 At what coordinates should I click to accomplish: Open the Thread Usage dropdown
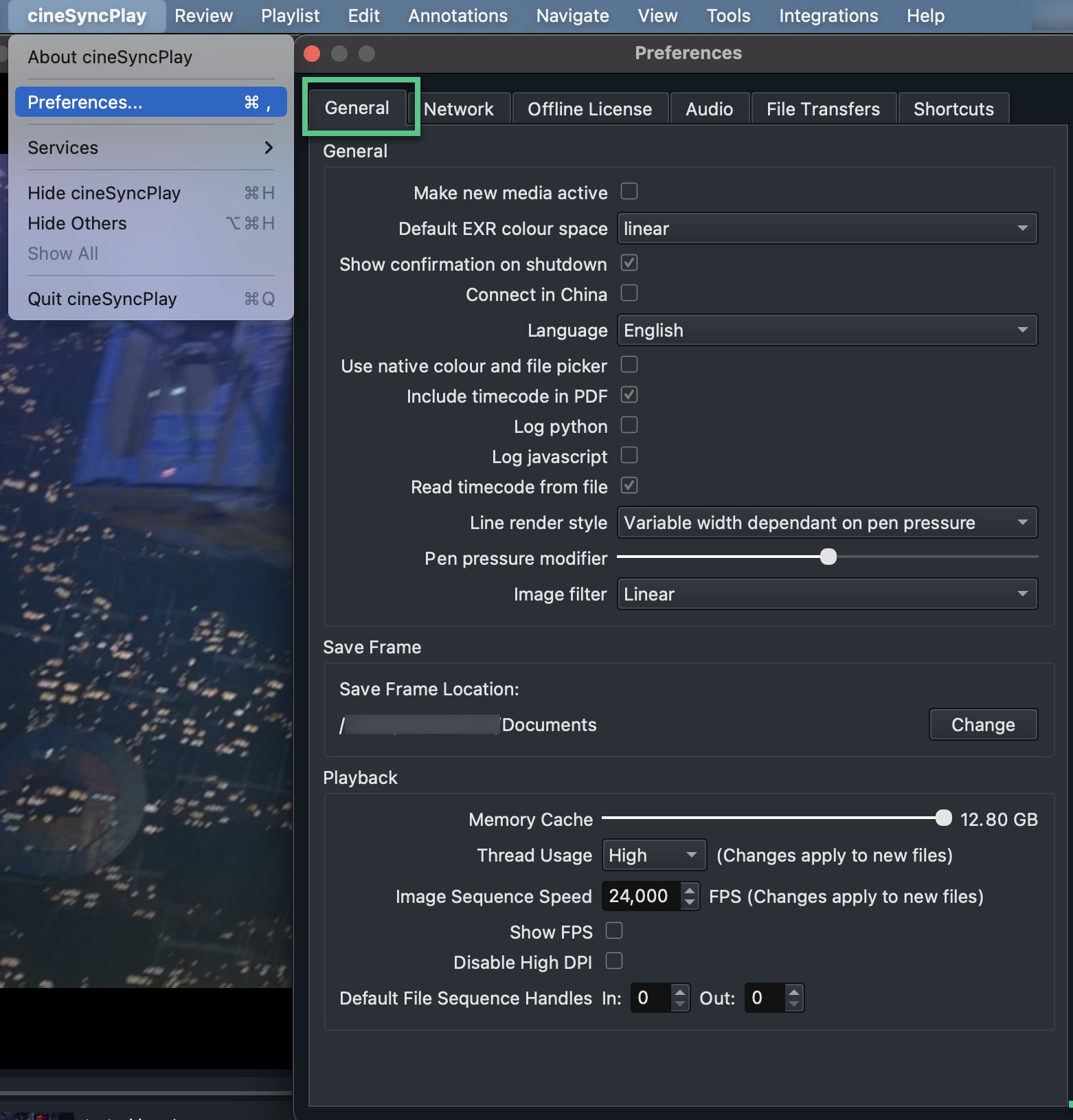point(654,855)
